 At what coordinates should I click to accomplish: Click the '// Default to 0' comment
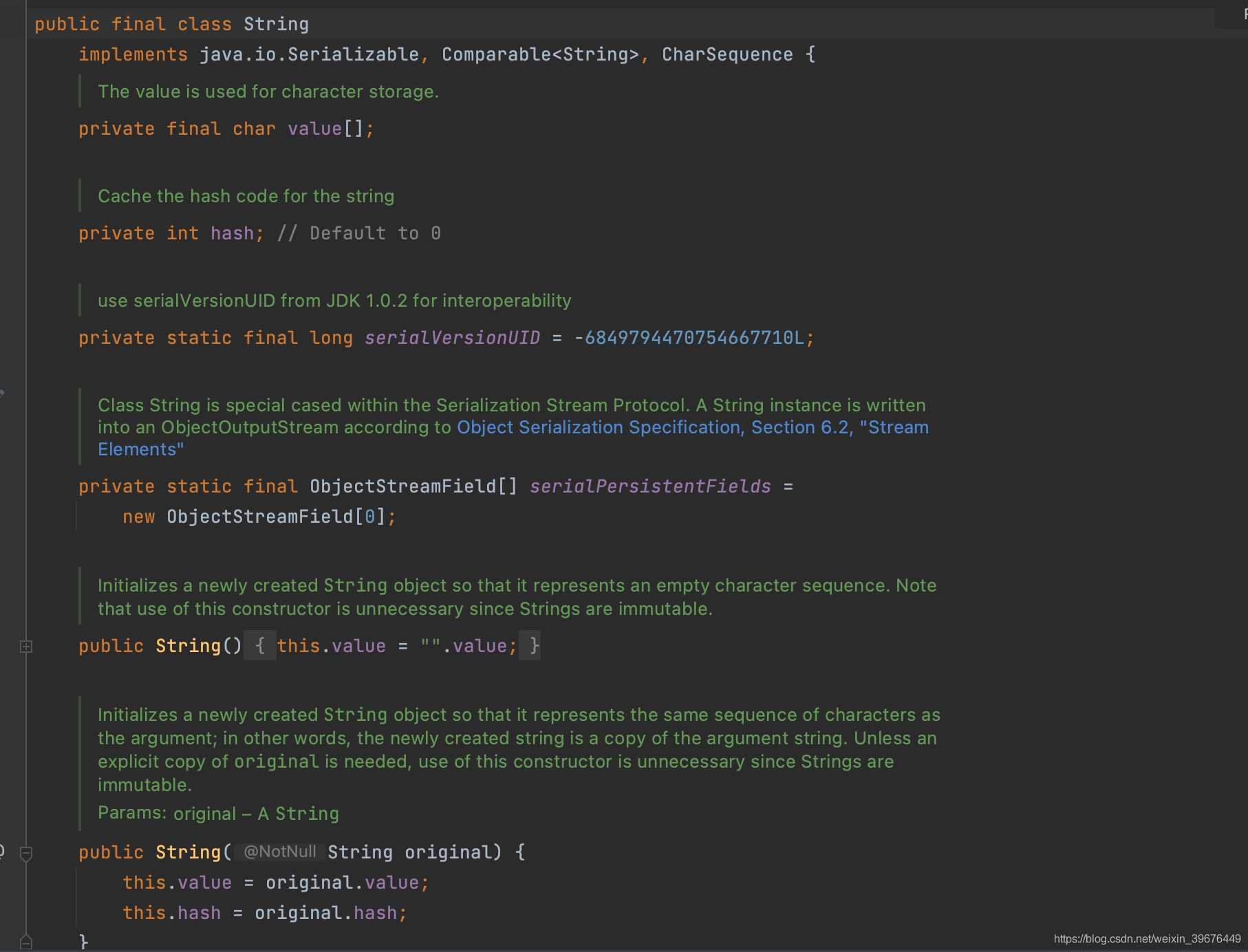[x=358, y=233]
